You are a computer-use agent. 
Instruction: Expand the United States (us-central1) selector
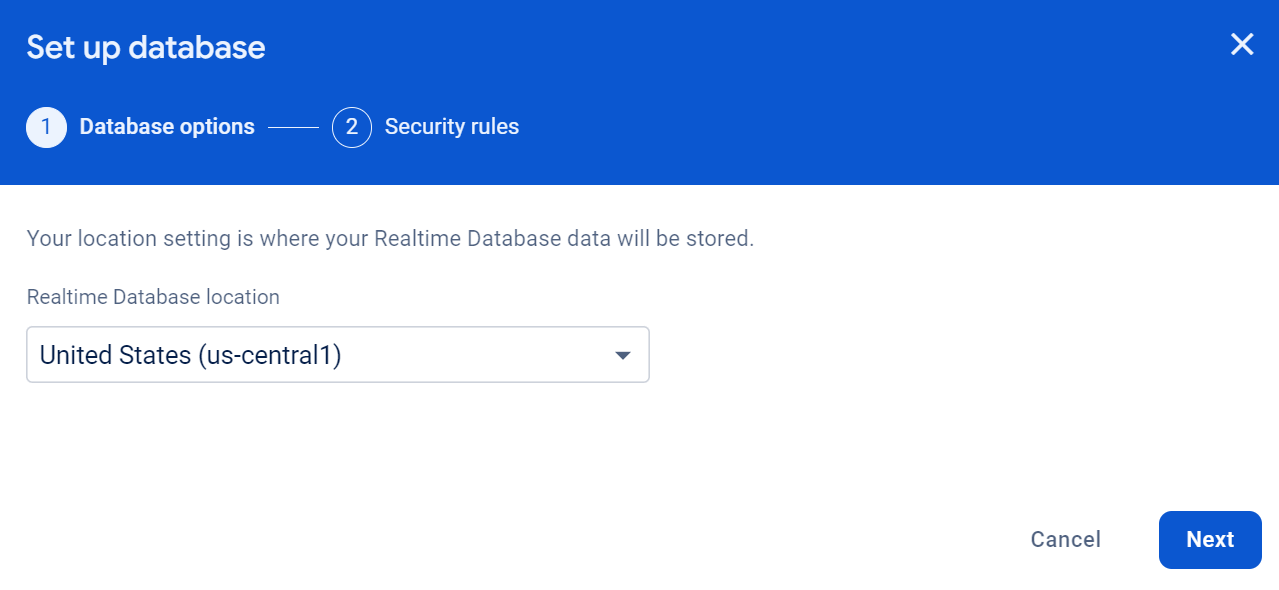(338, 354)
